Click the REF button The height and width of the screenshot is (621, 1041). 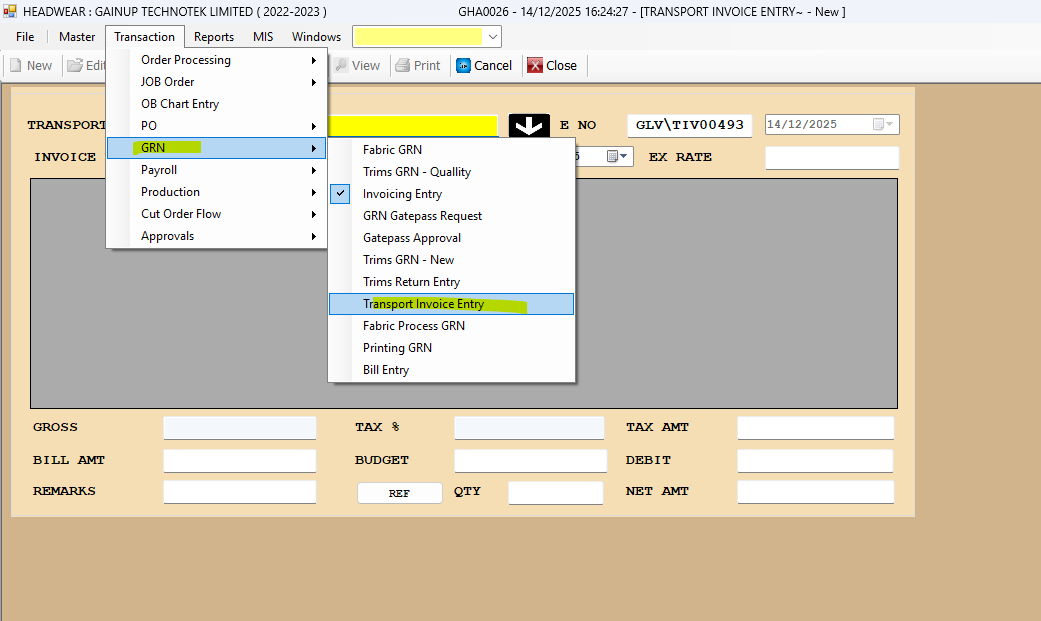[x=399, y=493]
